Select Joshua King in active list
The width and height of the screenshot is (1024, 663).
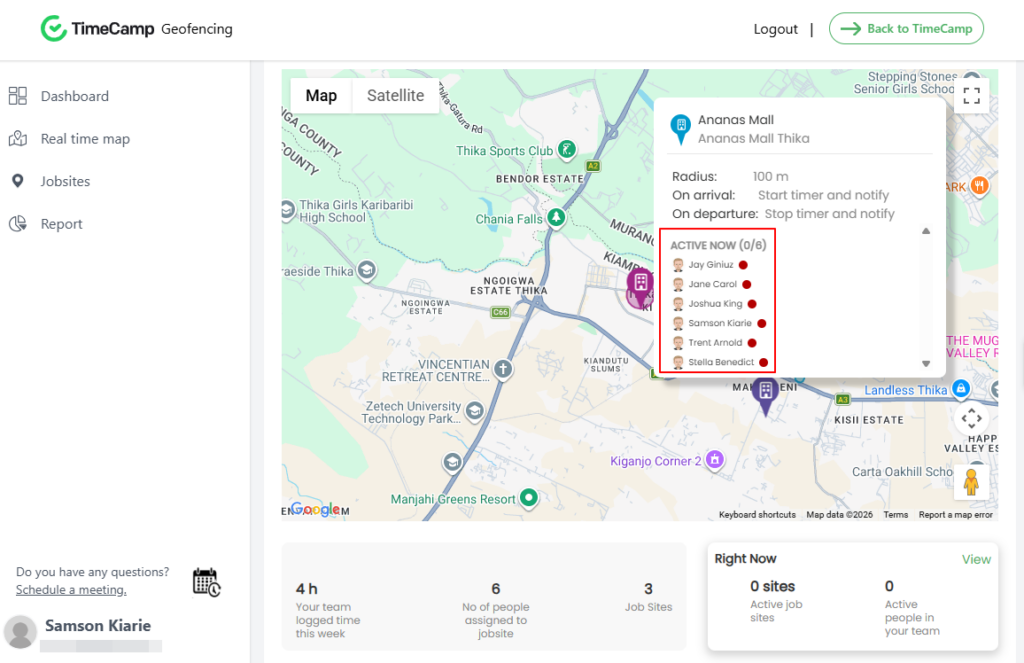pyautogui.click(x=714, y=304)
